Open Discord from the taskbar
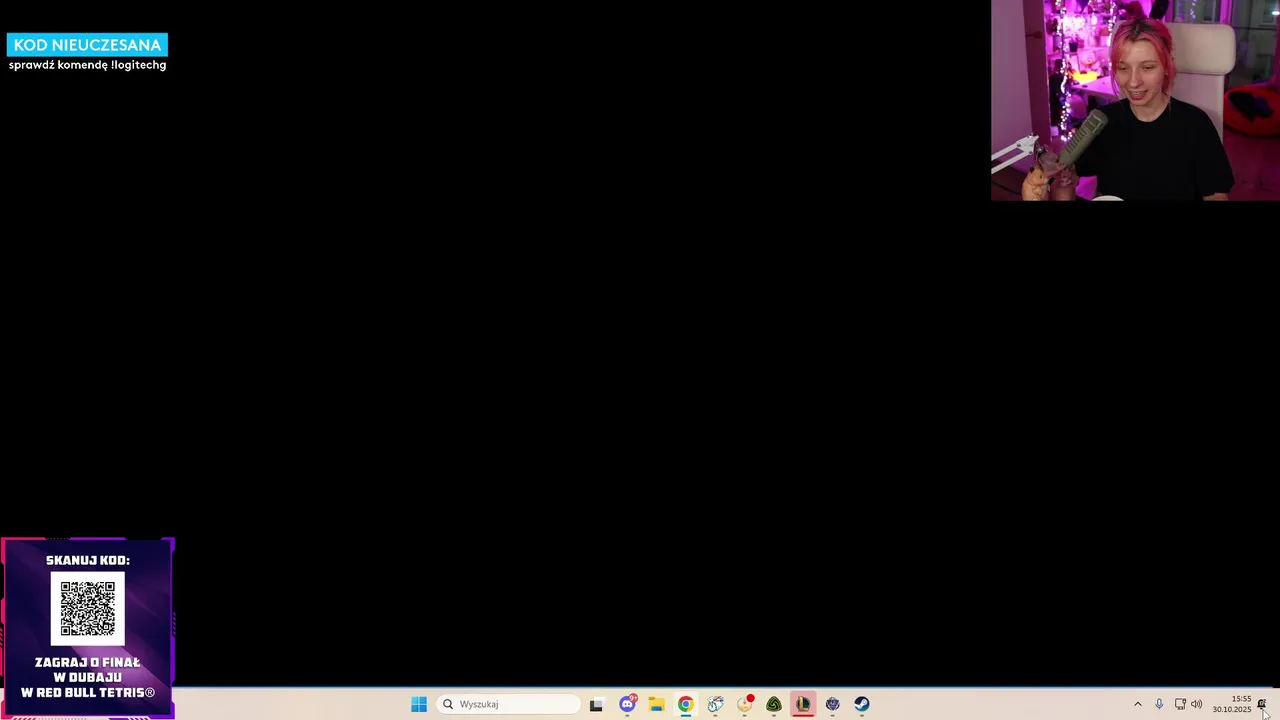The height and width of the screenshot is (720, 1280). (627, 704)
